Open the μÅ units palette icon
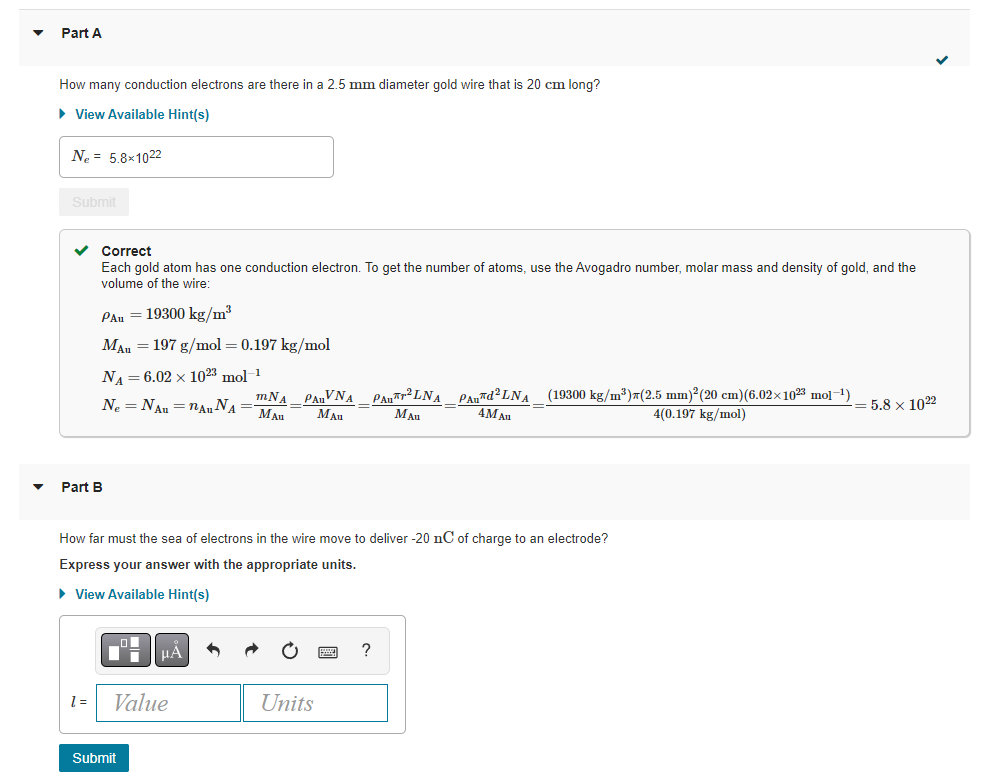 170,650
